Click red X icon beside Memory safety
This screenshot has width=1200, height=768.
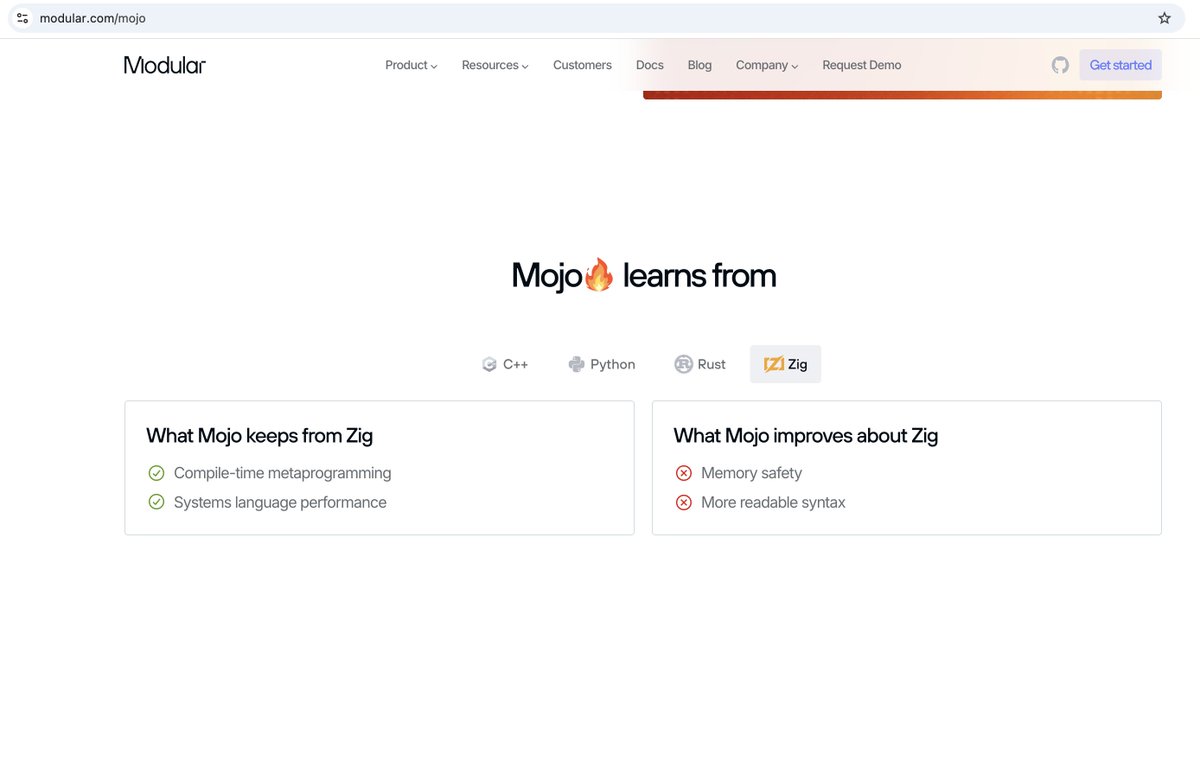[x=684, y=473]
